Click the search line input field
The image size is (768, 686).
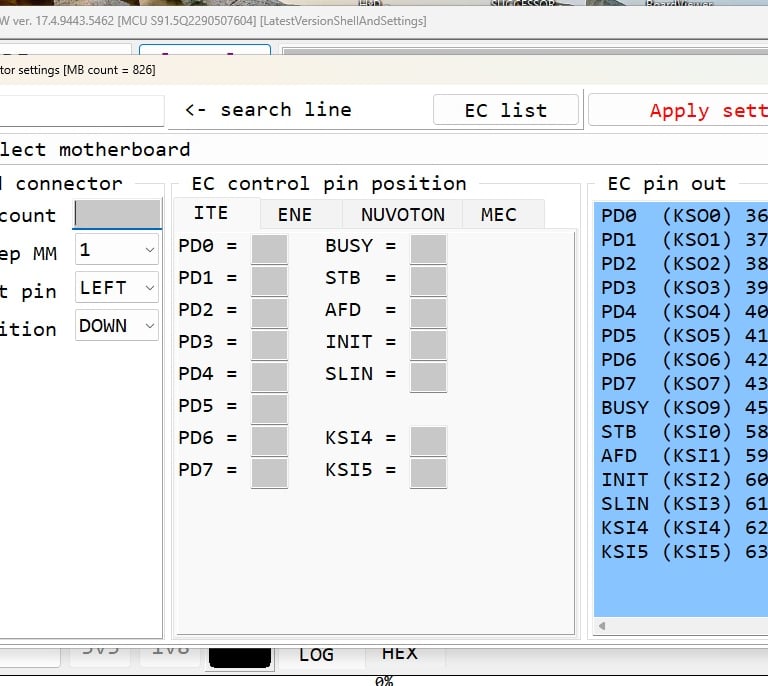pos(81,110)
